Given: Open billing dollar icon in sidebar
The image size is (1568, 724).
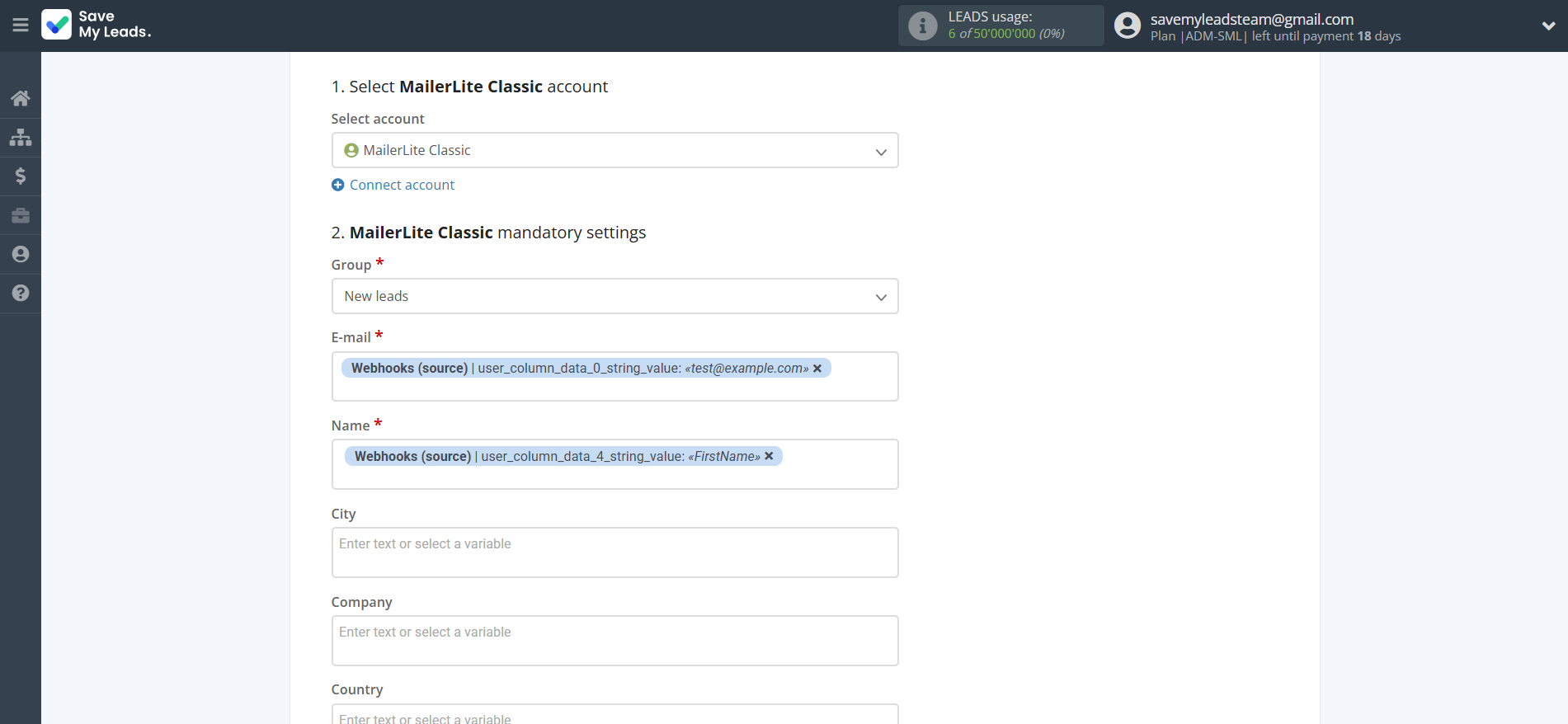Looking at the screenshot, I should pos(21,176).
